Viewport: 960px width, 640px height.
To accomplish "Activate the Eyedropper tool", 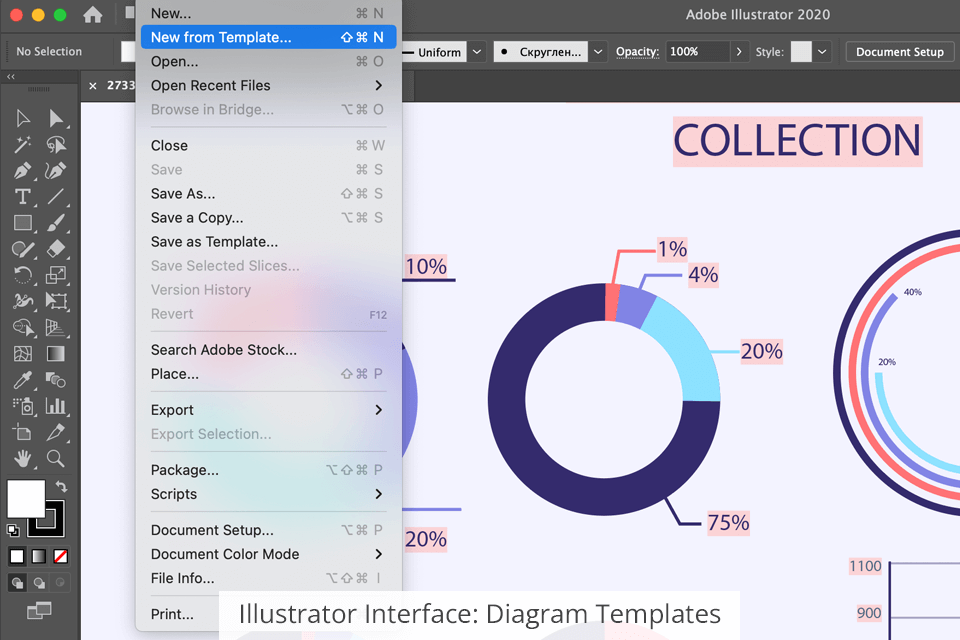I will tap(23, 380).
